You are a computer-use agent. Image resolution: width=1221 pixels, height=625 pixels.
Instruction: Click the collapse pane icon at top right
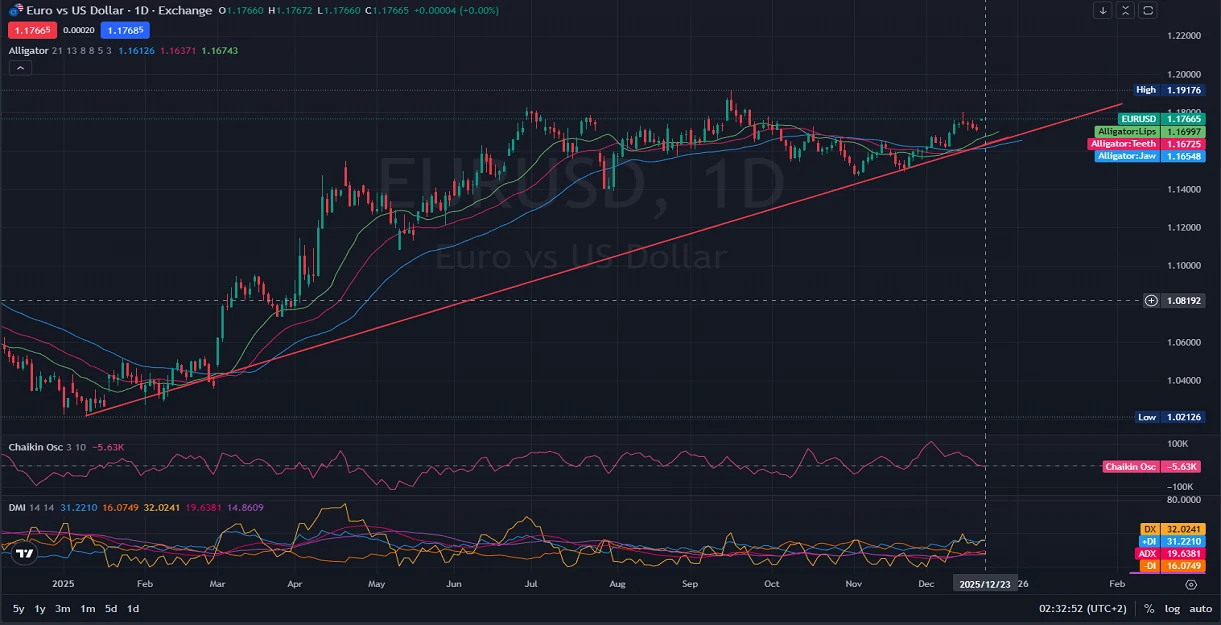1125,10
